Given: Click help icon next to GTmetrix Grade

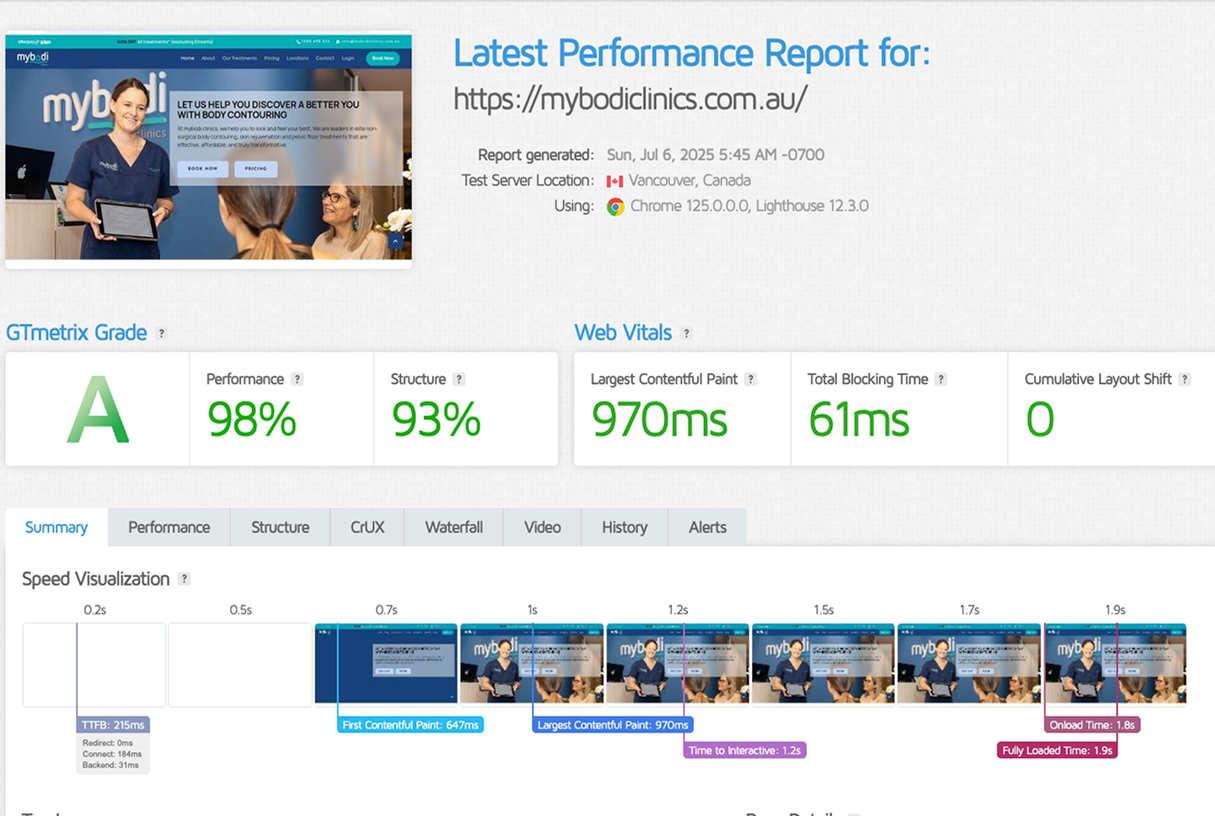Looking at the screenshot, I should click(x=162, y=334).
